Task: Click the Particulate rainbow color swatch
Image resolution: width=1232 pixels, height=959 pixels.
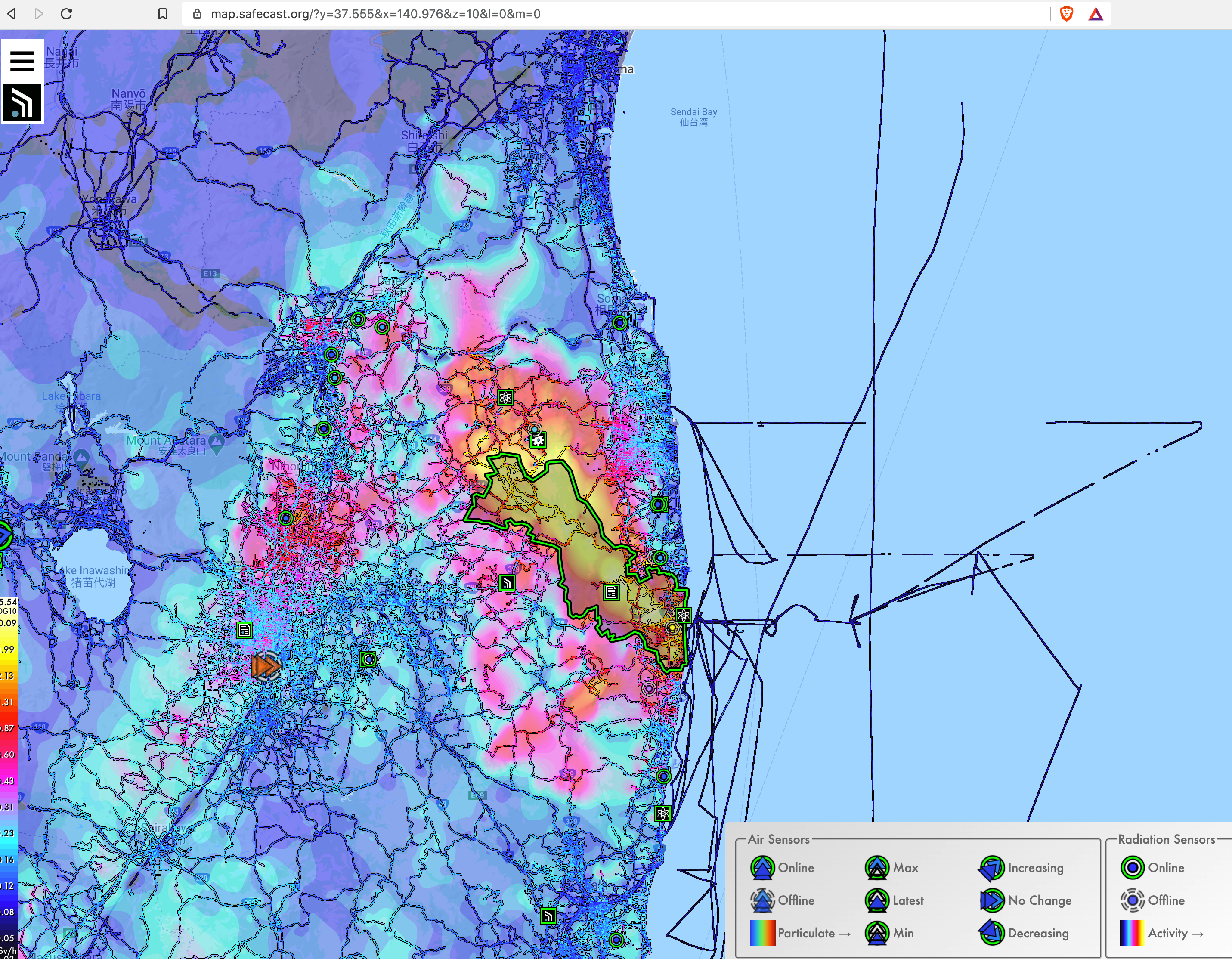Action: point(762,933)
